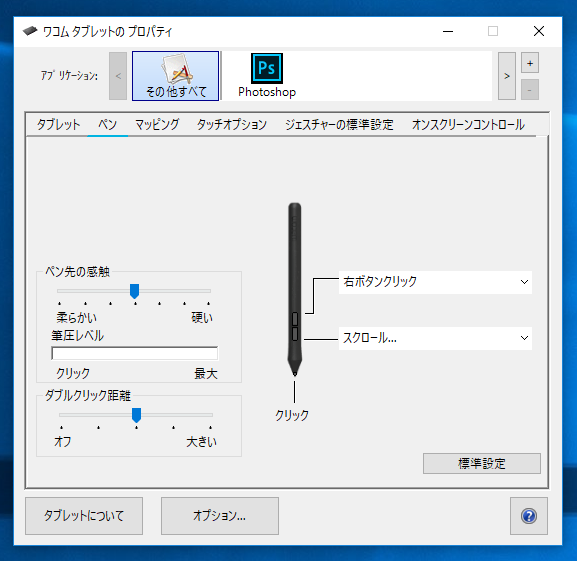Click the 筆圧レベル pressure bar
The width and height of the screenshot is (577, 561).
pos(135,353)
